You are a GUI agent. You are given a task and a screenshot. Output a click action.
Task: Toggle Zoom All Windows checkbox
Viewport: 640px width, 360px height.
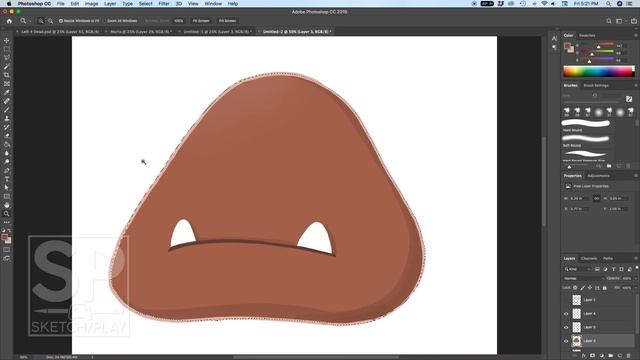(x=104, y=21)
